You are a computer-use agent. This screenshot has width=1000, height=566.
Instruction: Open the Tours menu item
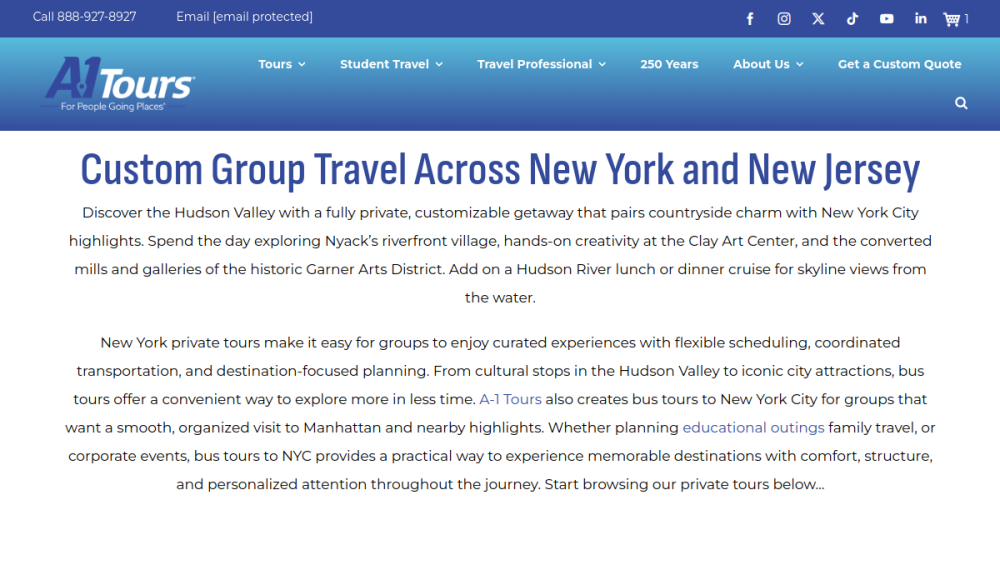click(x=275, y=64)
